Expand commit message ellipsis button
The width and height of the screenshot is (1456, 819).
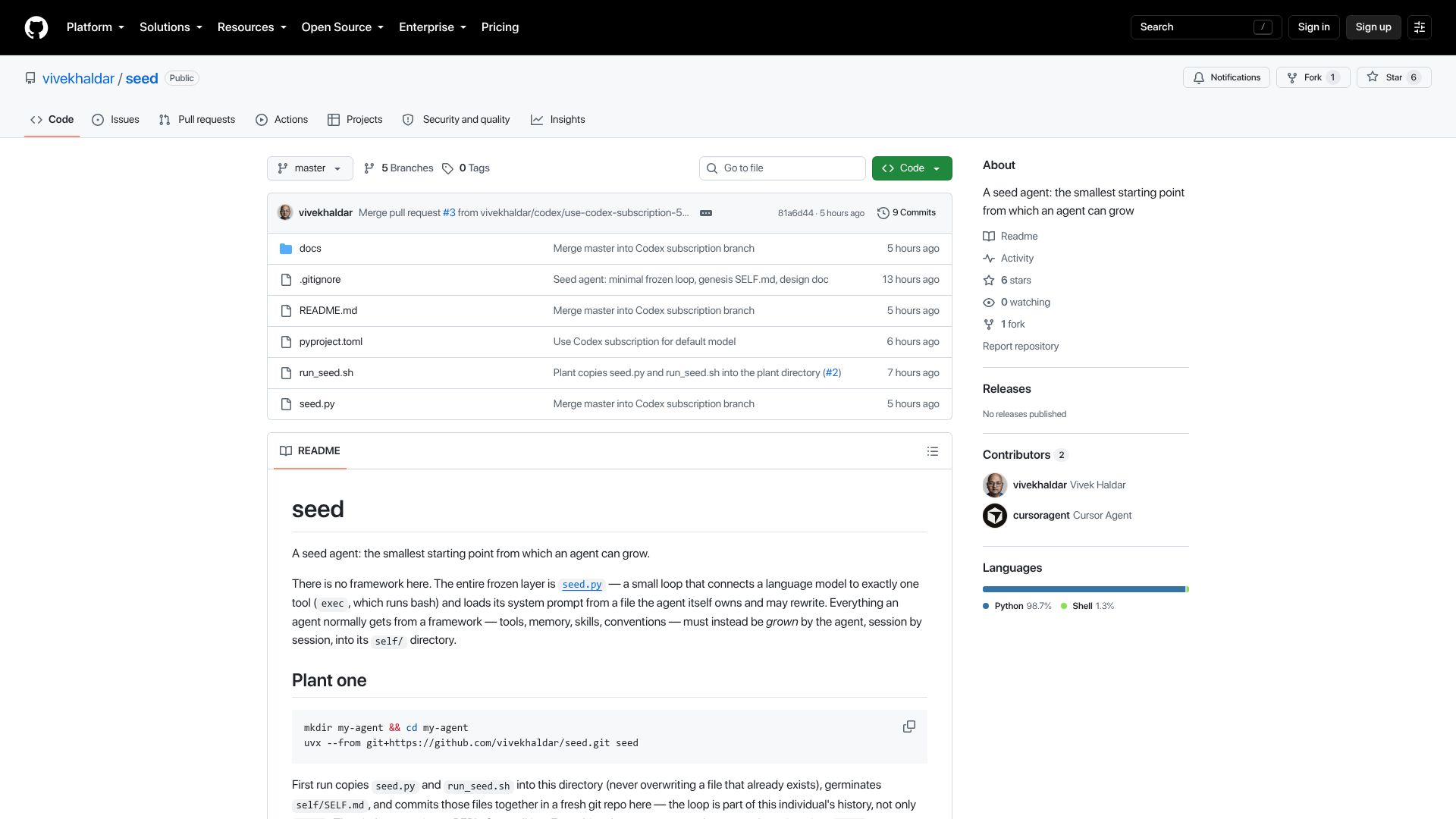[706, 213]
